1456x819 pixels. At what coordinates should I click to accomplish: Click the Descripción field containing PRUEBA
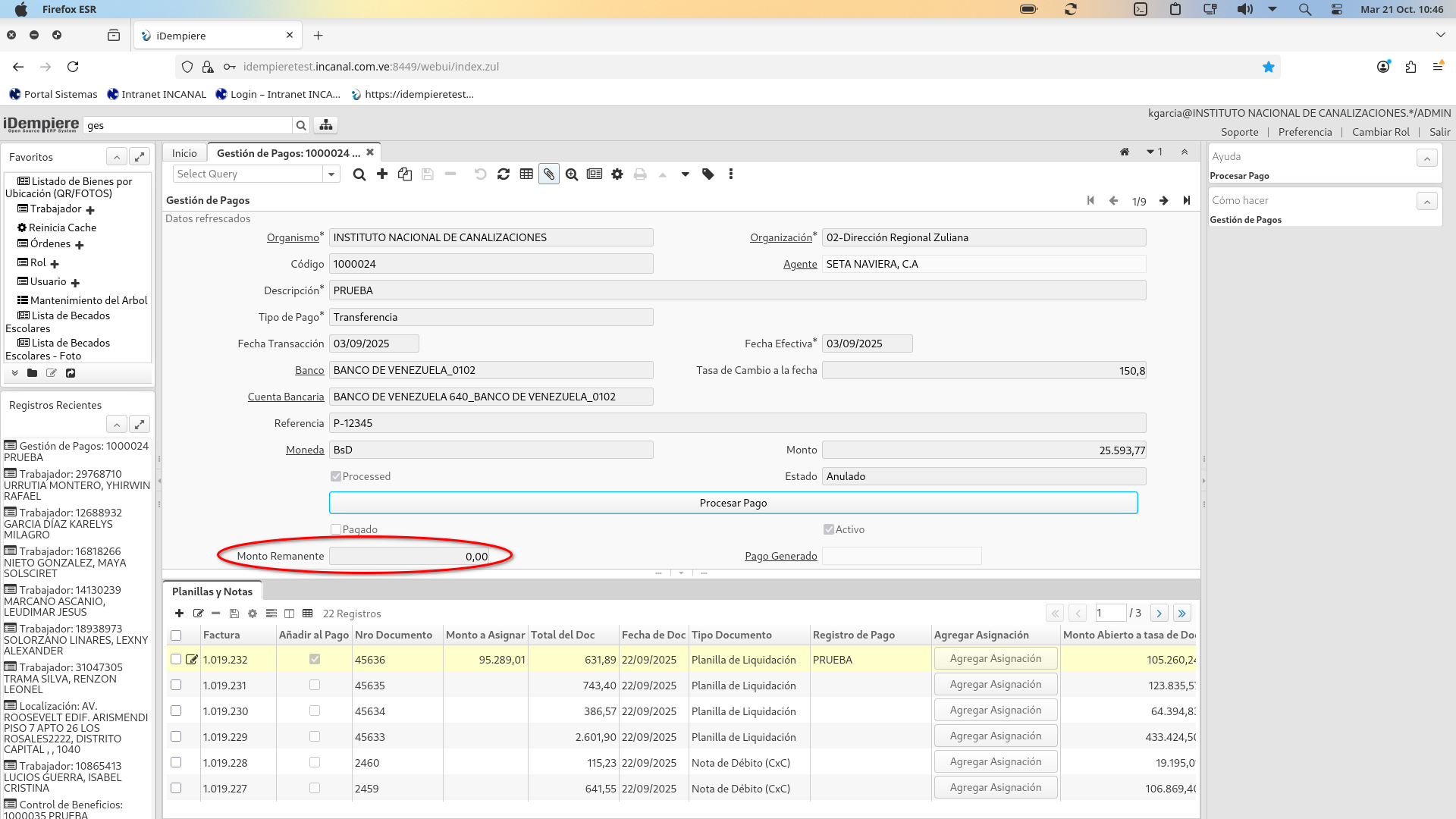(737, 290)
